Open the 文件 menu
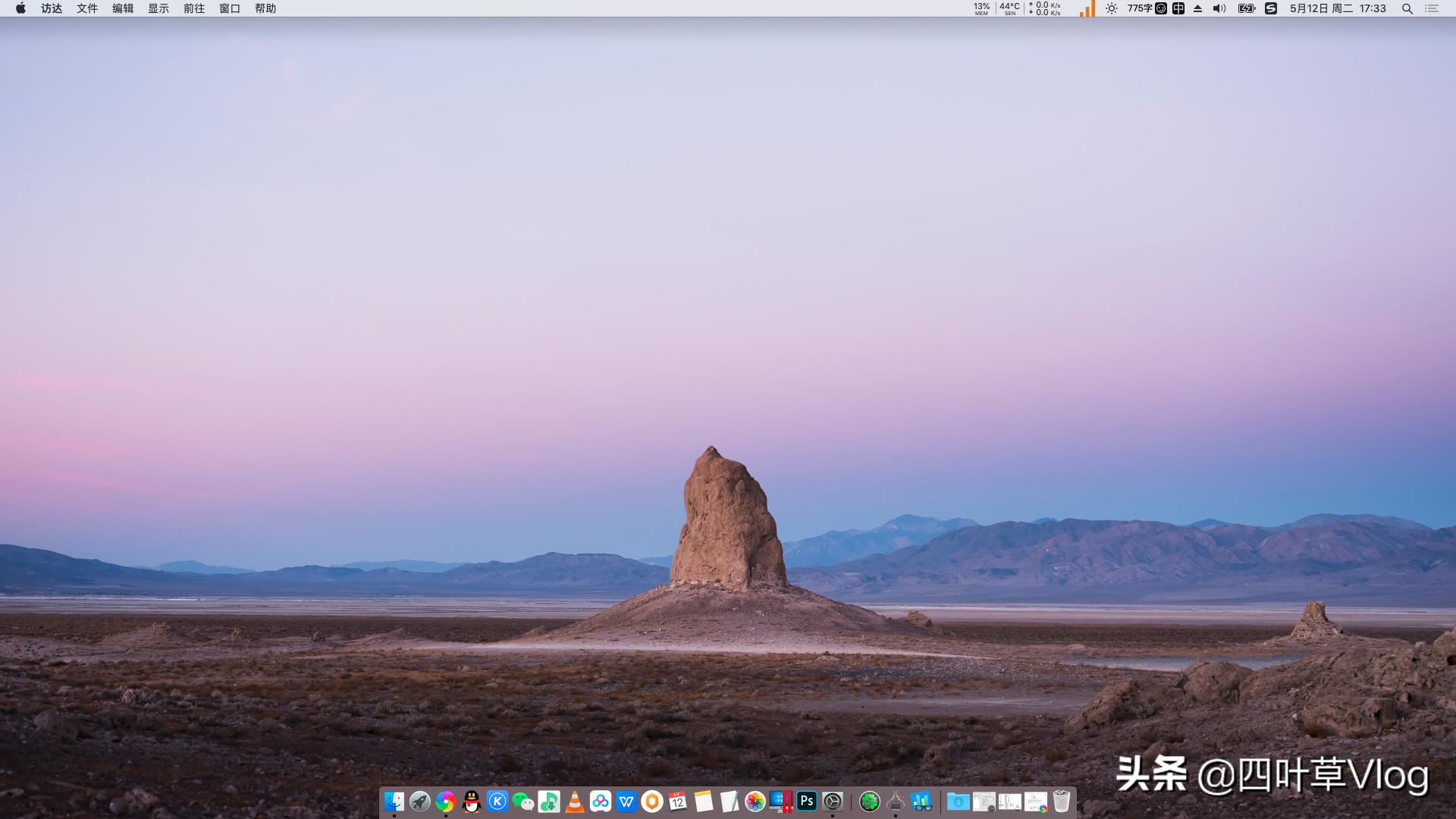 pyautogui.click(x=87, y=8)
